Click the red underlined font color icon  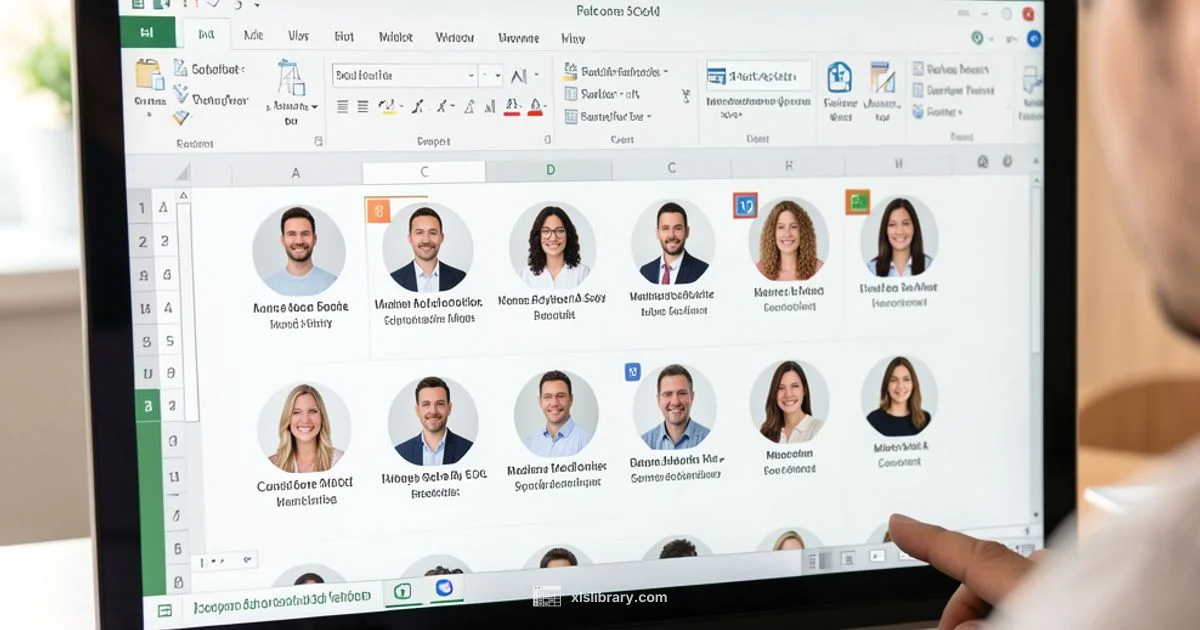[x=512, y=106]
